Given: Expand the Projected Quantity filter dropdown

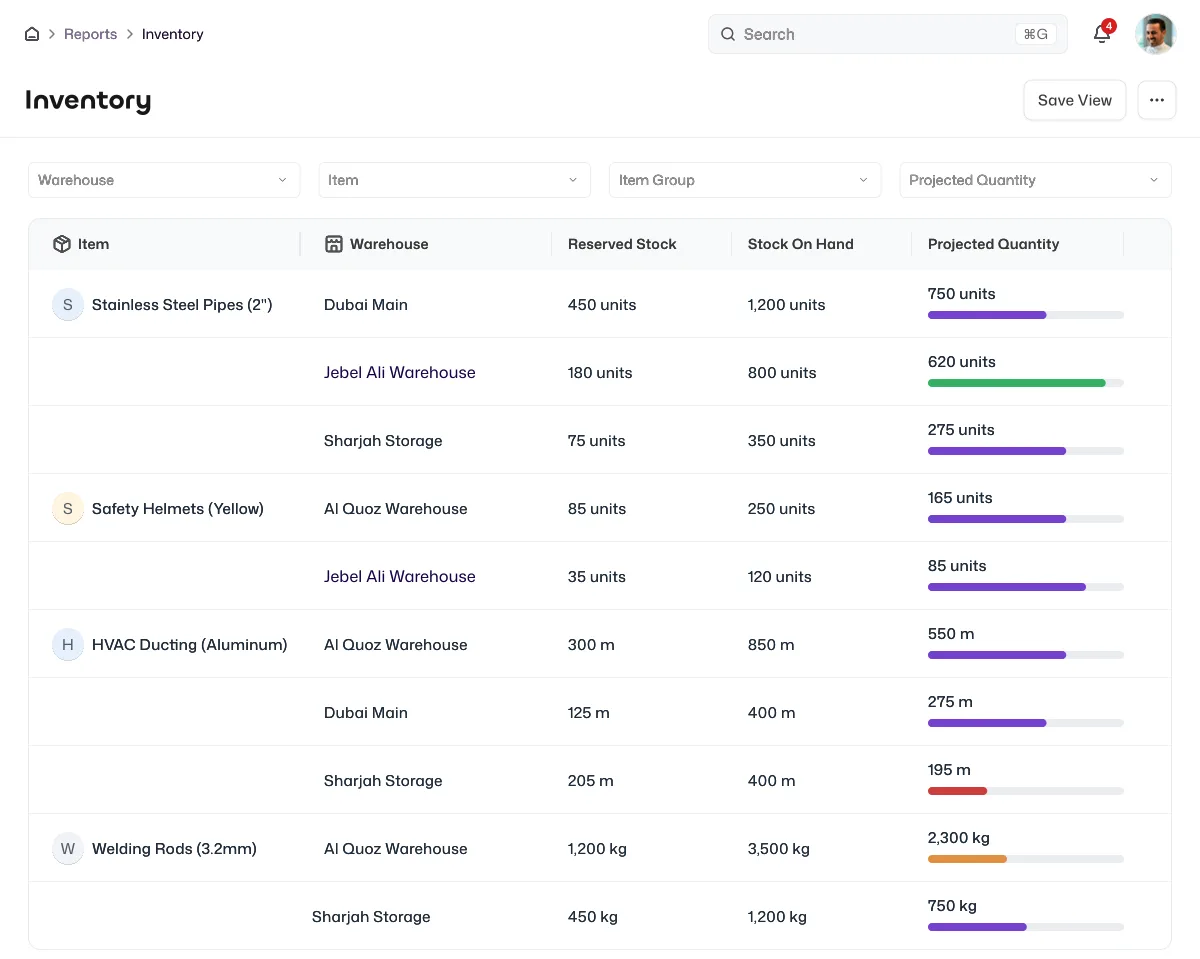Looking at the screenshot, I should click(1035, 180).
